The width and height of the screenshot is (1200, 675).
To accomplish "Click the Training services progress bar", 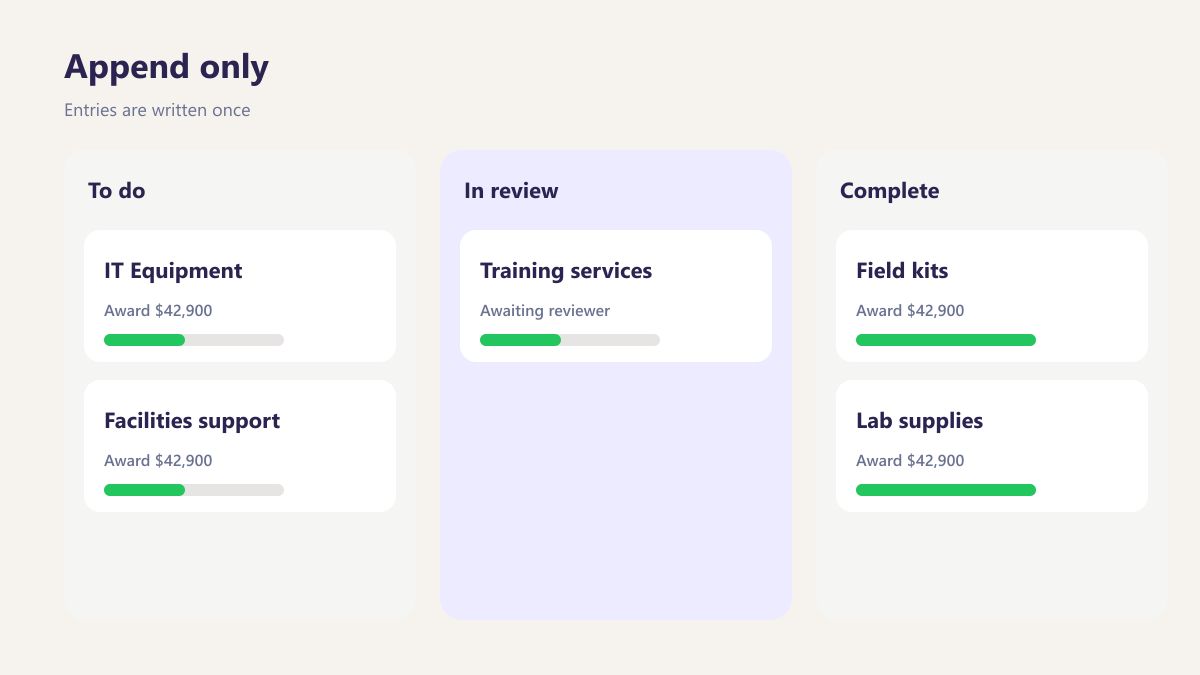I will [570, 340].
